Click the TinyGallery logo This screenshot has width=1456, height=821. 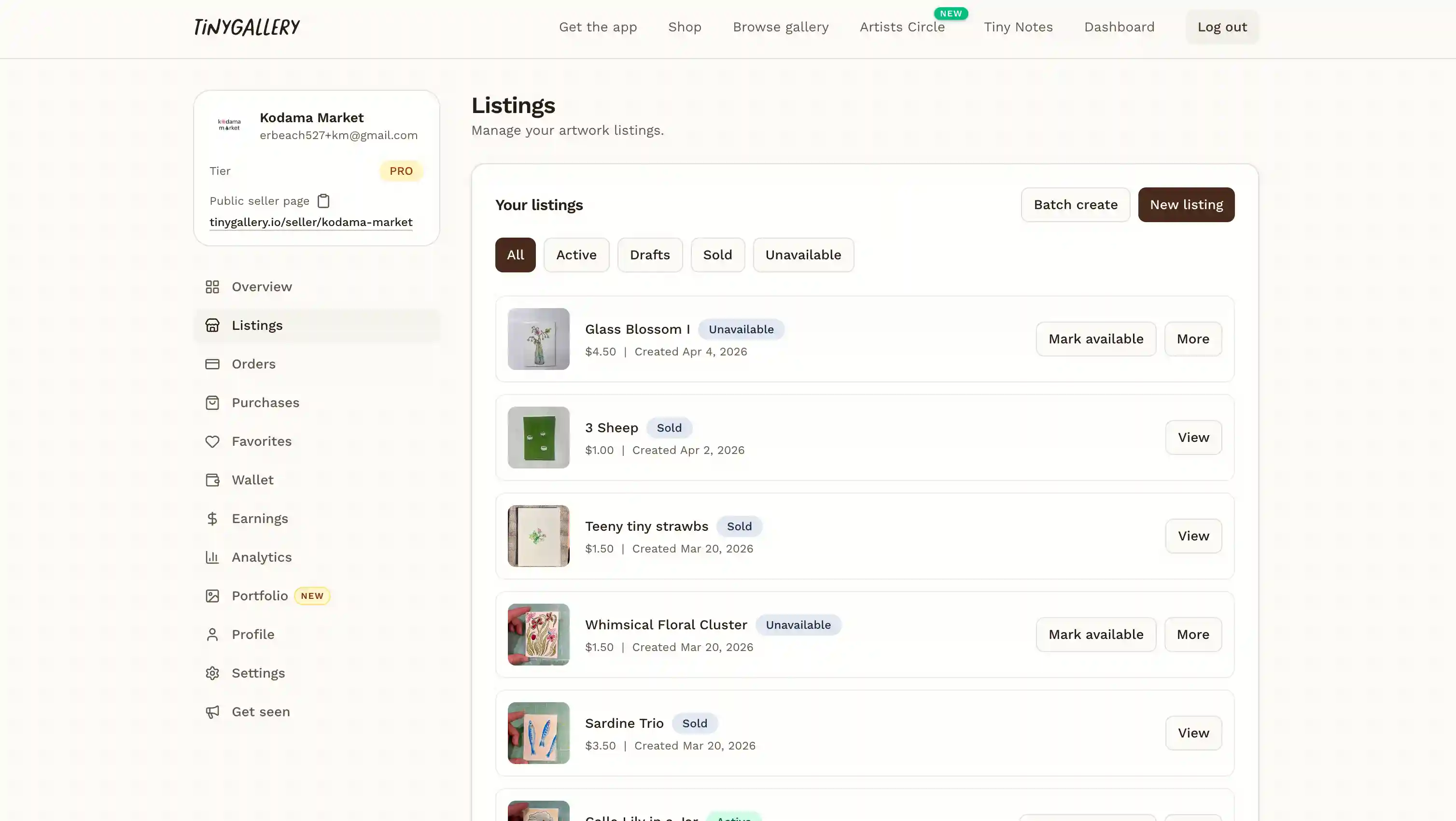tap(246, 27)
